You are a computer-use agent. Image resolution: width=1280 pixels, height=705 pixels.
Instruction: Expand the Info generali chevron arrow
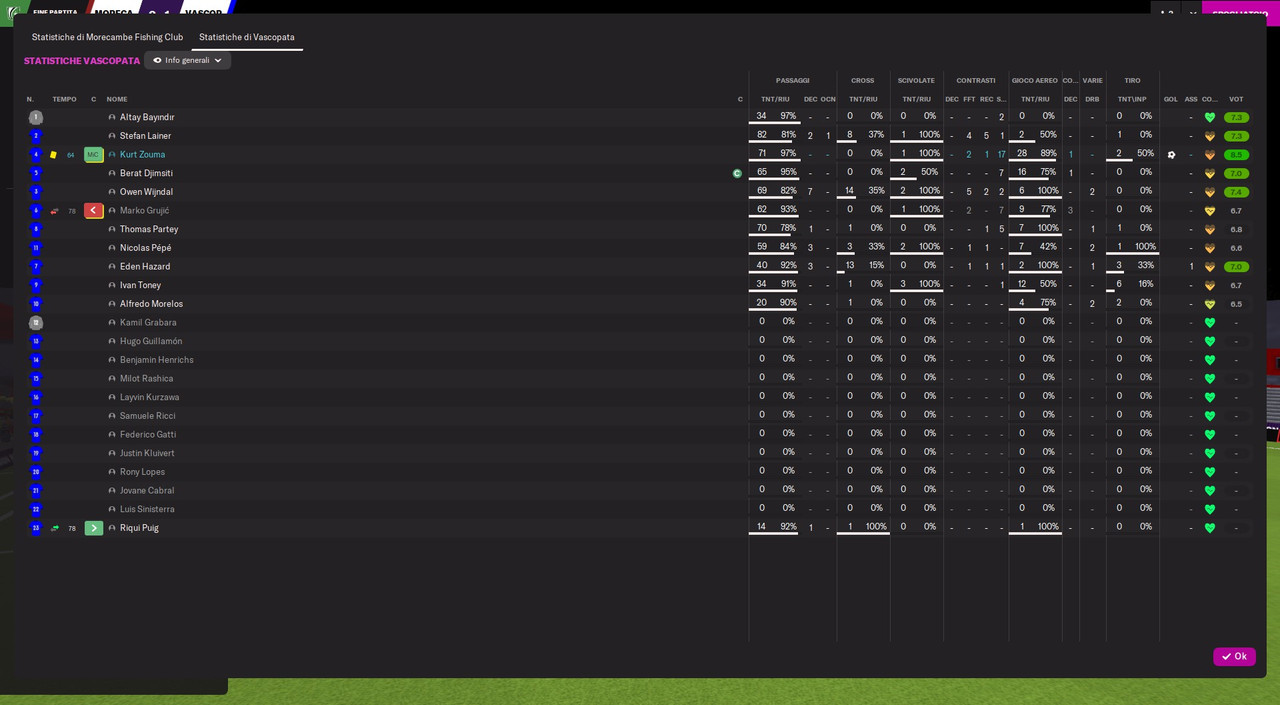click(x=218, y=60)
